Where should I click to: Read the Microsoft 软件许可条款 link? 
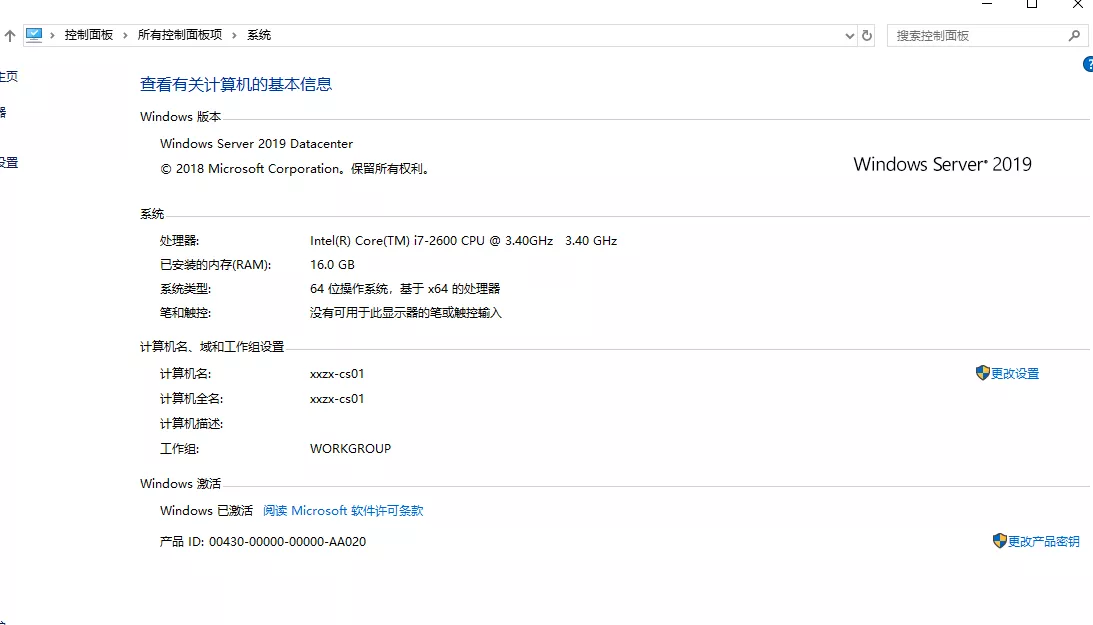coord(343,510)
